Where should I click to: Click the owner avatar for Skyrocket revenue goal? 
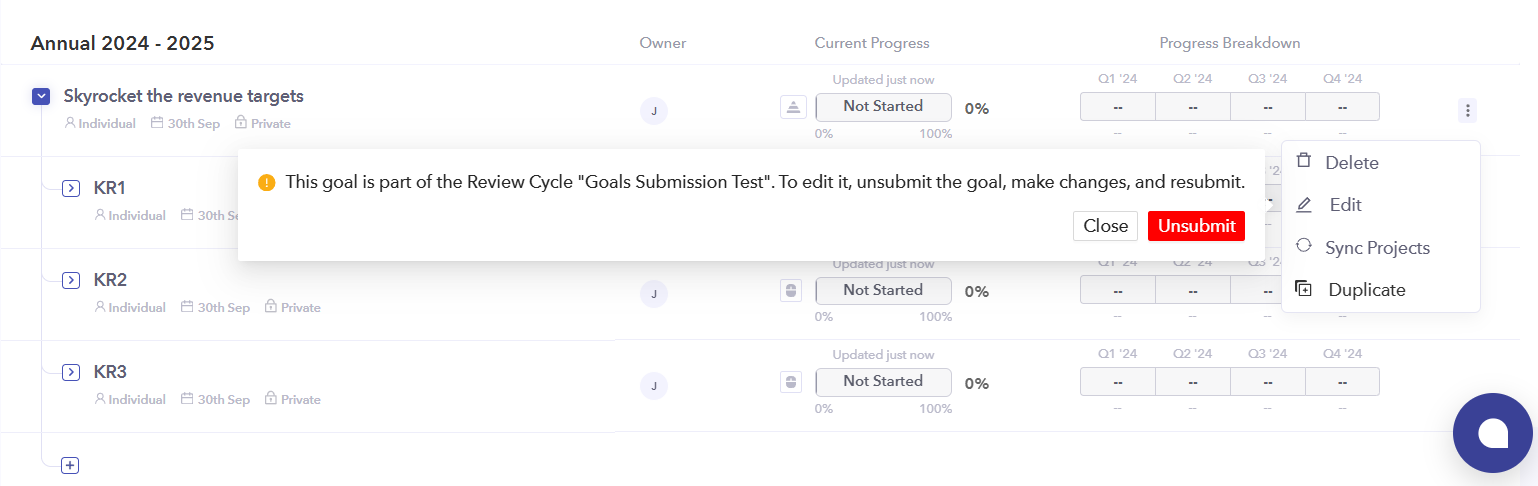[653, 111]
